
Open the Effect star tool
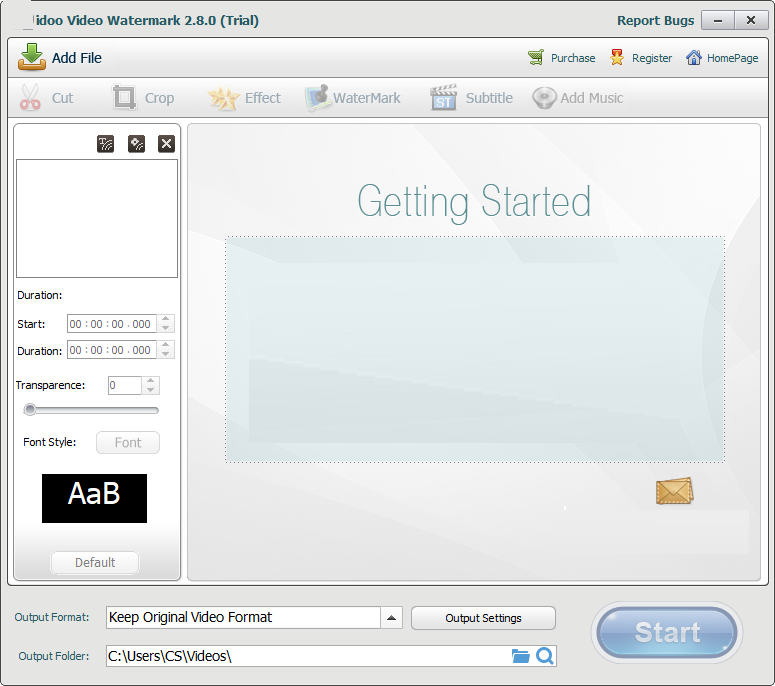pyautogui.click(x=224, y=98)
